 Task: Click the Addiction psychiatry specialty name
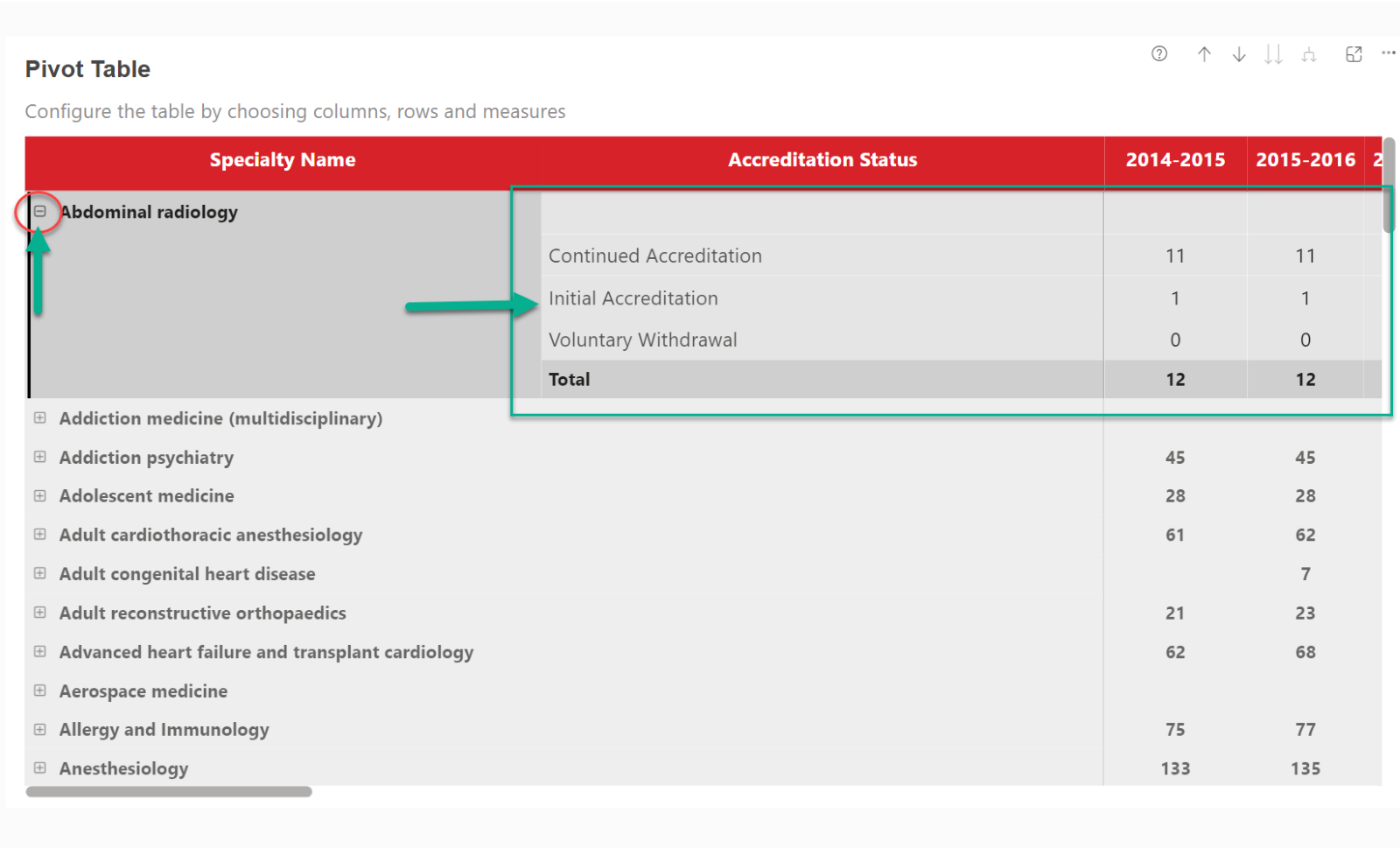[146, 458]
